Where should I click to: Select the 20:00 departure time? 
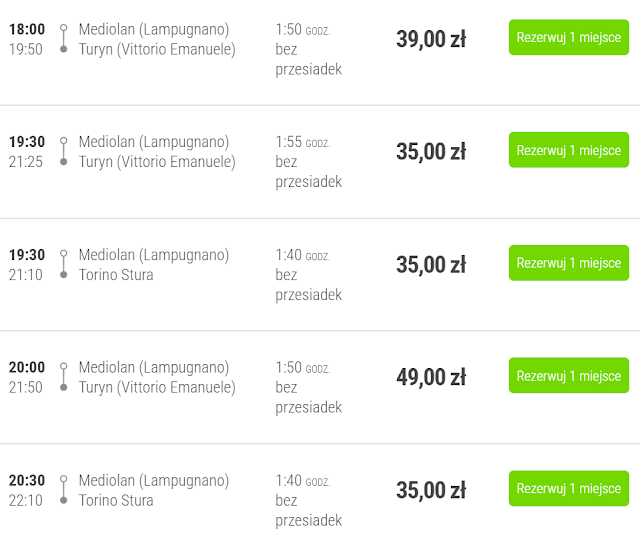tap(27, 367)
